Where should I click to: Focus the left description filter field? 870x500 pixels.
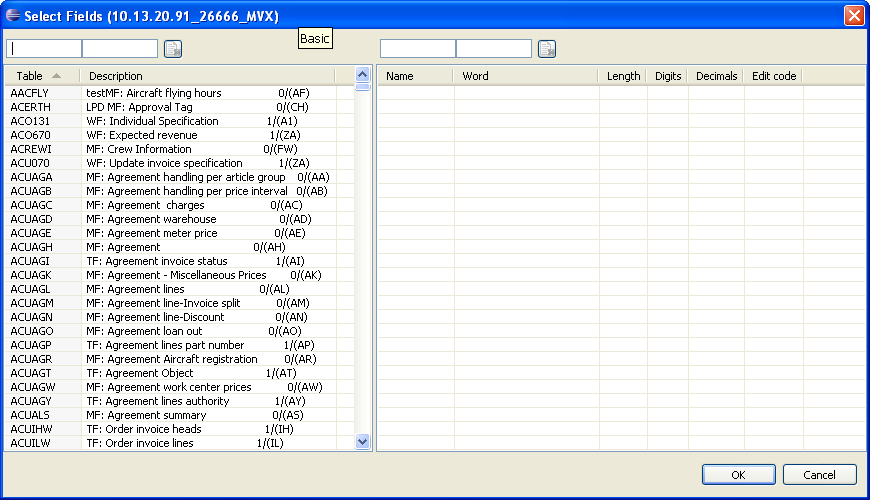(x=120, y=49)
